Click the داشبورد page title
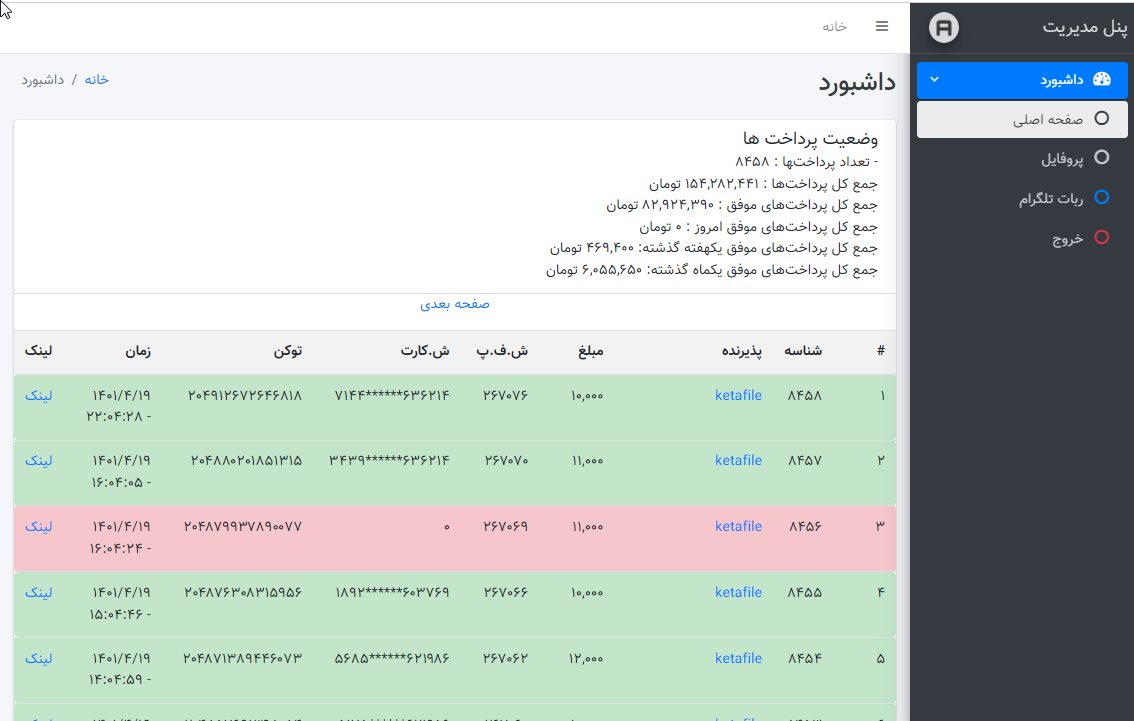The width and height of the screenshot is (1134, 721). point(857,82)
